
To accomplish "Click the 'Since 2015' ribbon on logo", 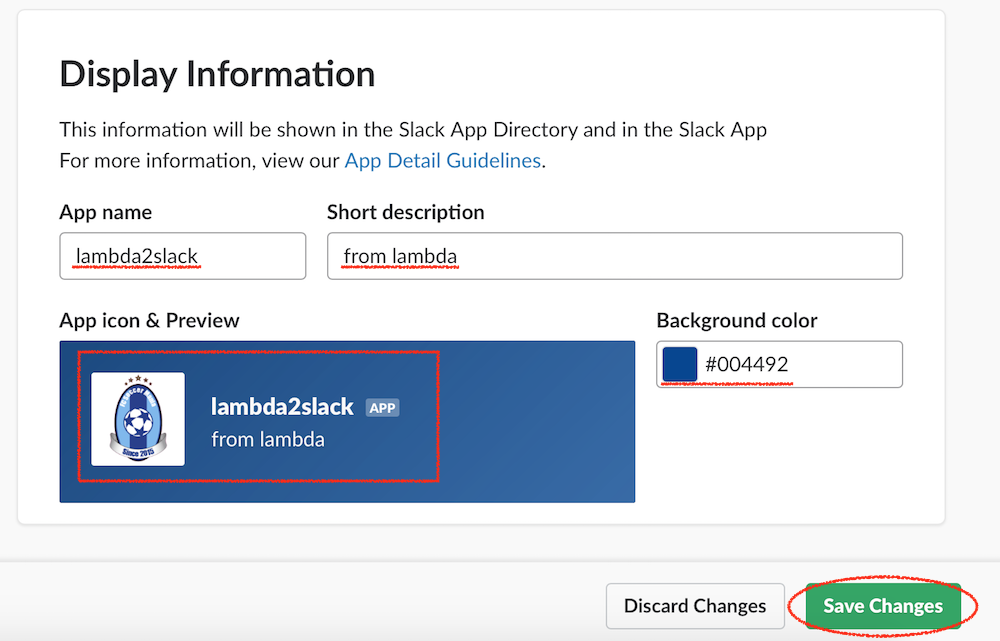I will [x=138, y=451].
